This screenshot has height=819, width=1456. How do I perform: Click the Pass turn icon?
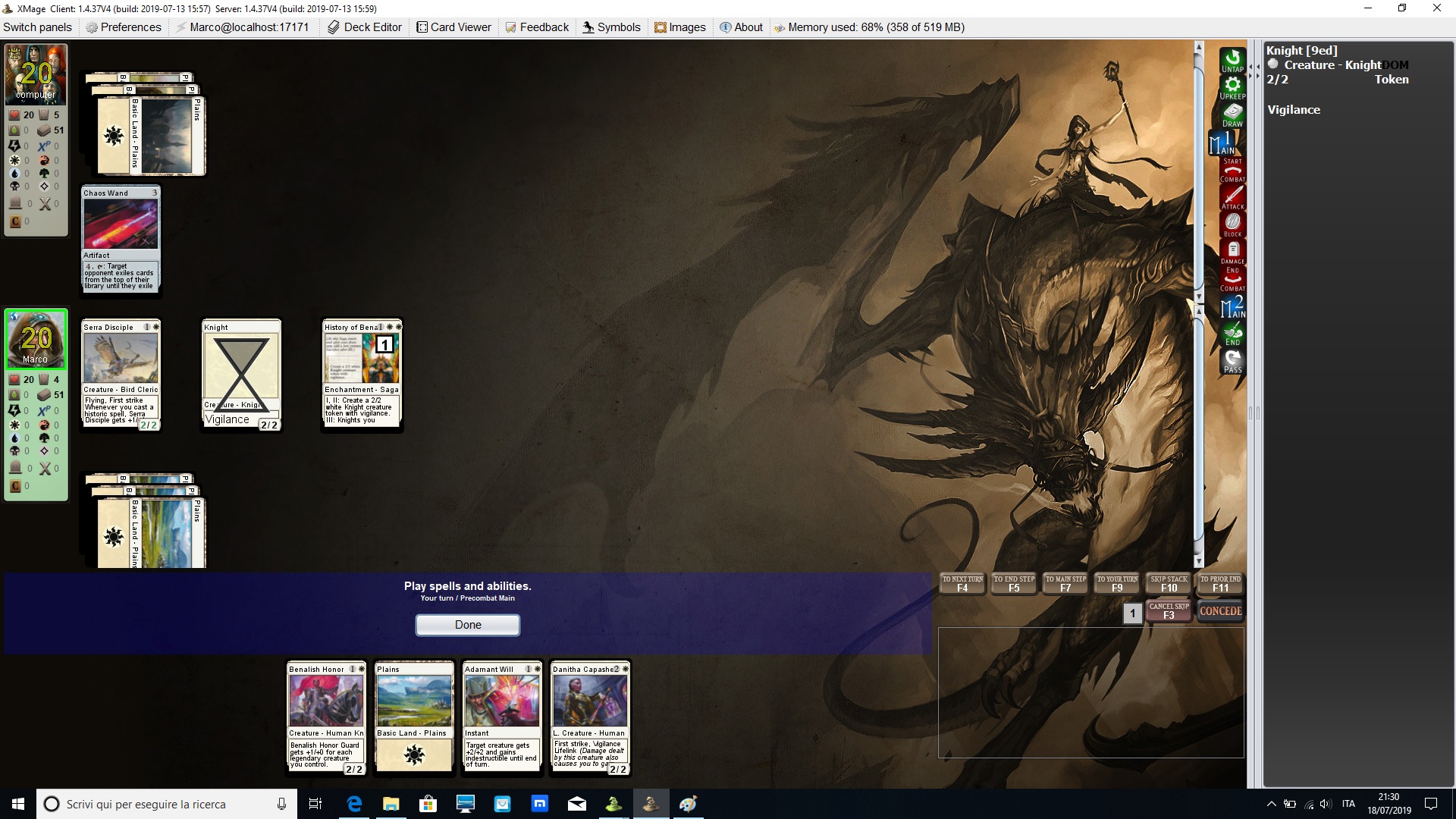coord(1232,362)
